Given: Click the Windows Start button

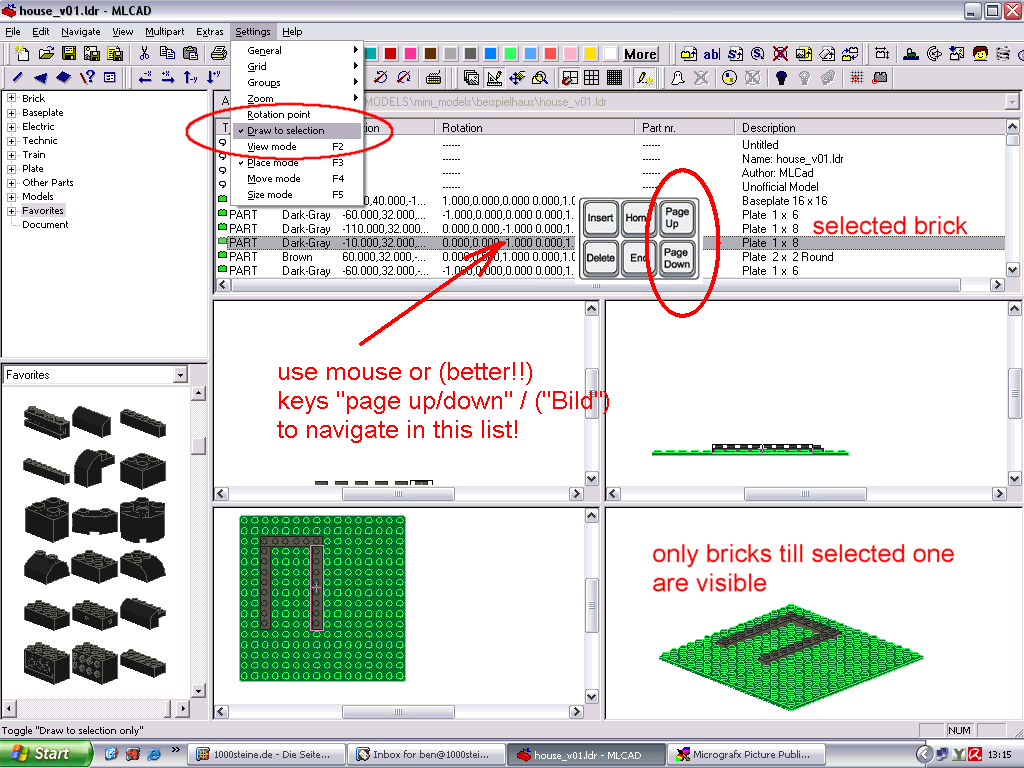Looking at the screenshot, I should (x=45, y=754).
